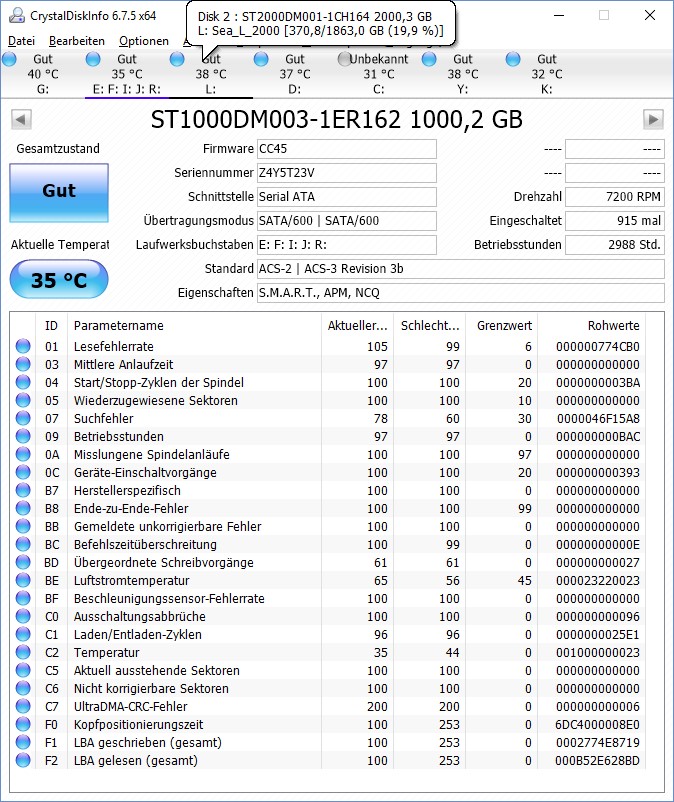Click the Firmware field CC45
The width and height of the screenshot is (674, 802).
tap(347, 149)
